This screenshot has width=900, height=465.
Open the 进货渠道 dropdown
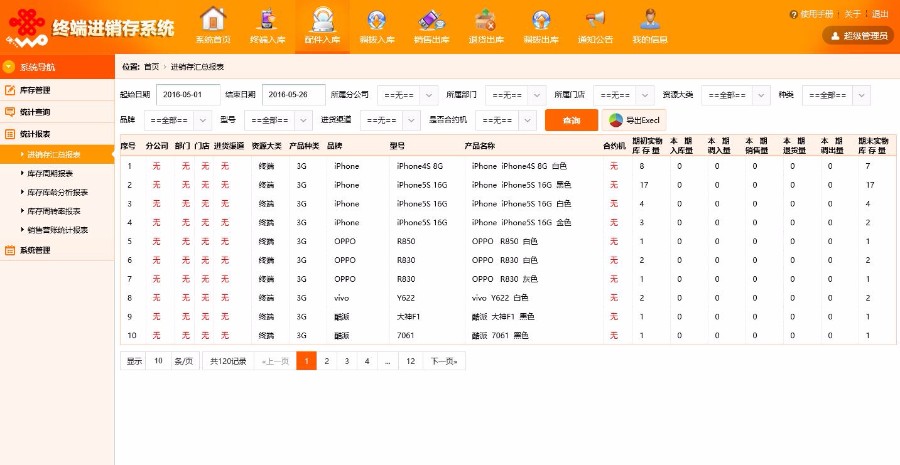(390, 121)
